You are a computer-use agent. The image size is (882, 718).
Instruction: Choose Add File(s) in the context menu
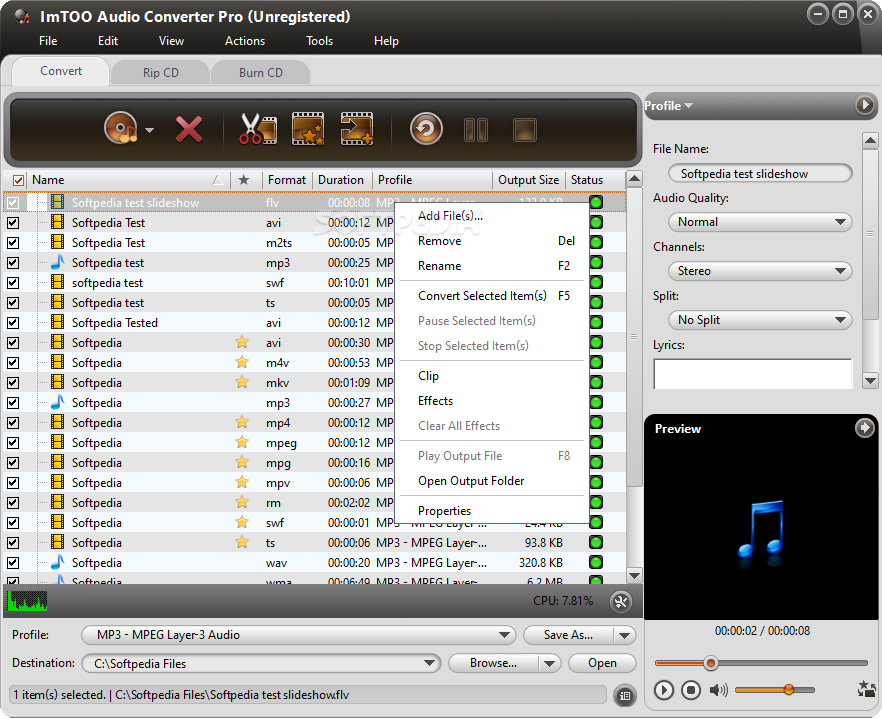(x=493, y=216)
